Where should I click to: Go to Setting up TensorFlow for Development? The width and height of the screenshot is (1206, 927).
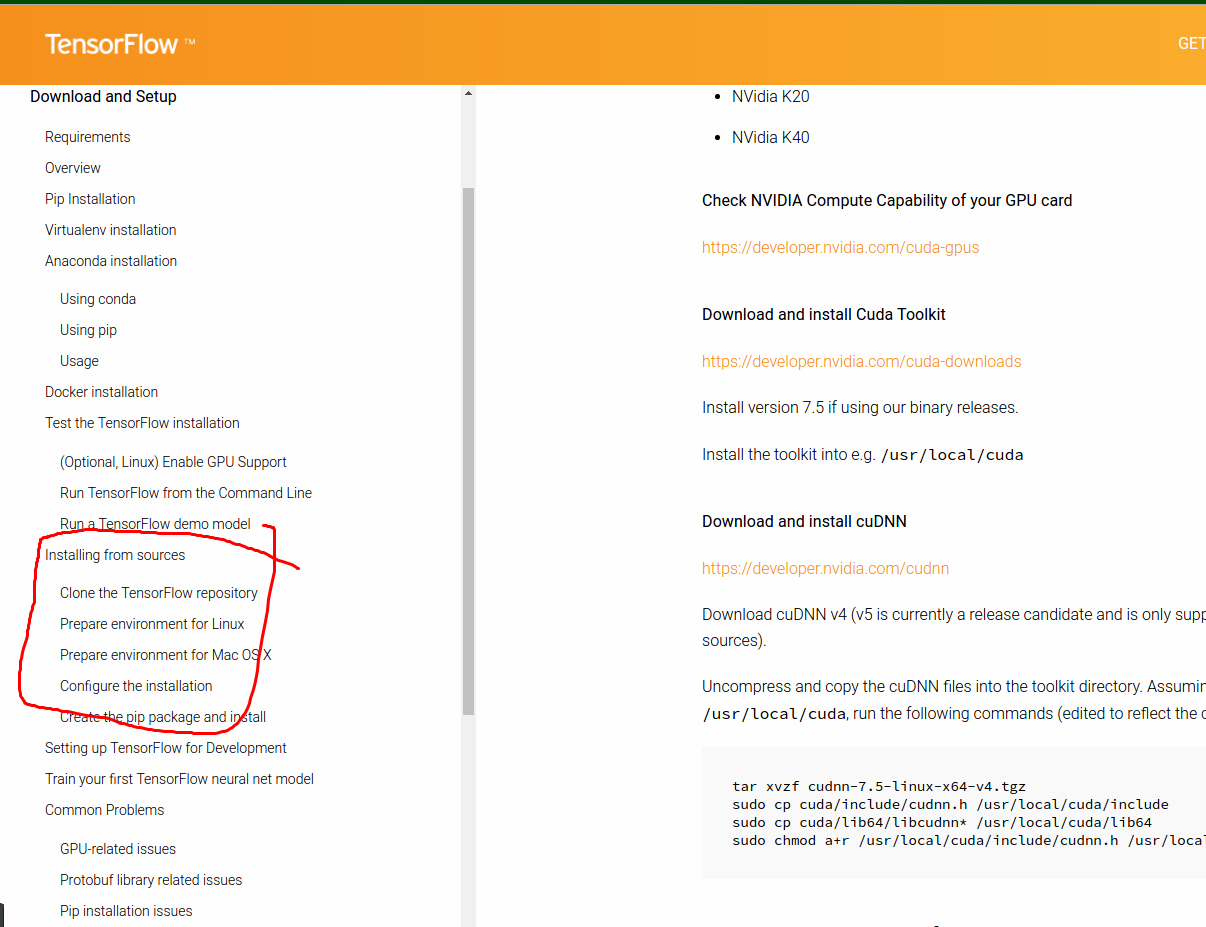coord(166,748)
